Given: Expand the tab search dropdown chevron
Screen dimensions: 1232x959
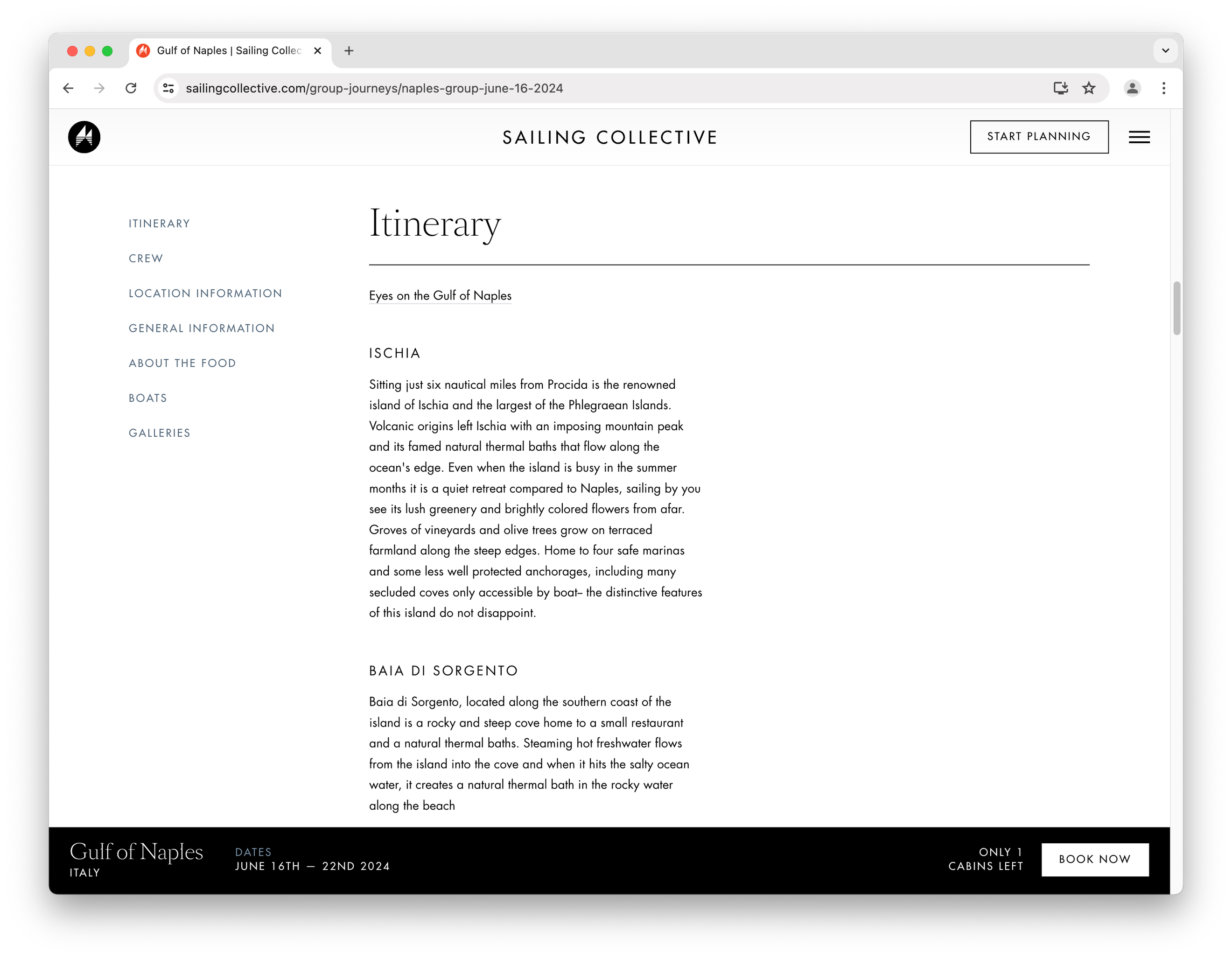Looking at the screenshot, I should pyautogui.click(x=1165, y=51).
